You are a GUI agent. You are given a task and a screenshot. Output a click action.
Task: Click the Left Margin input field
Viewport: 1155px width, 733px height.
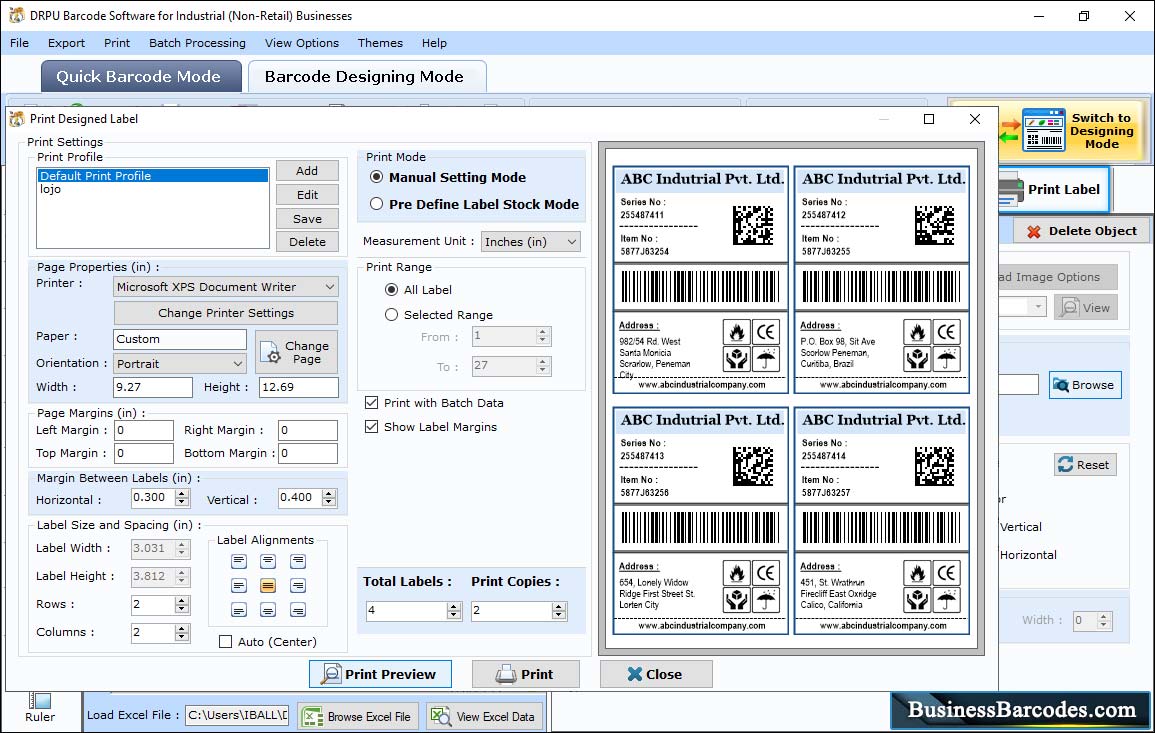click(144, 431)
